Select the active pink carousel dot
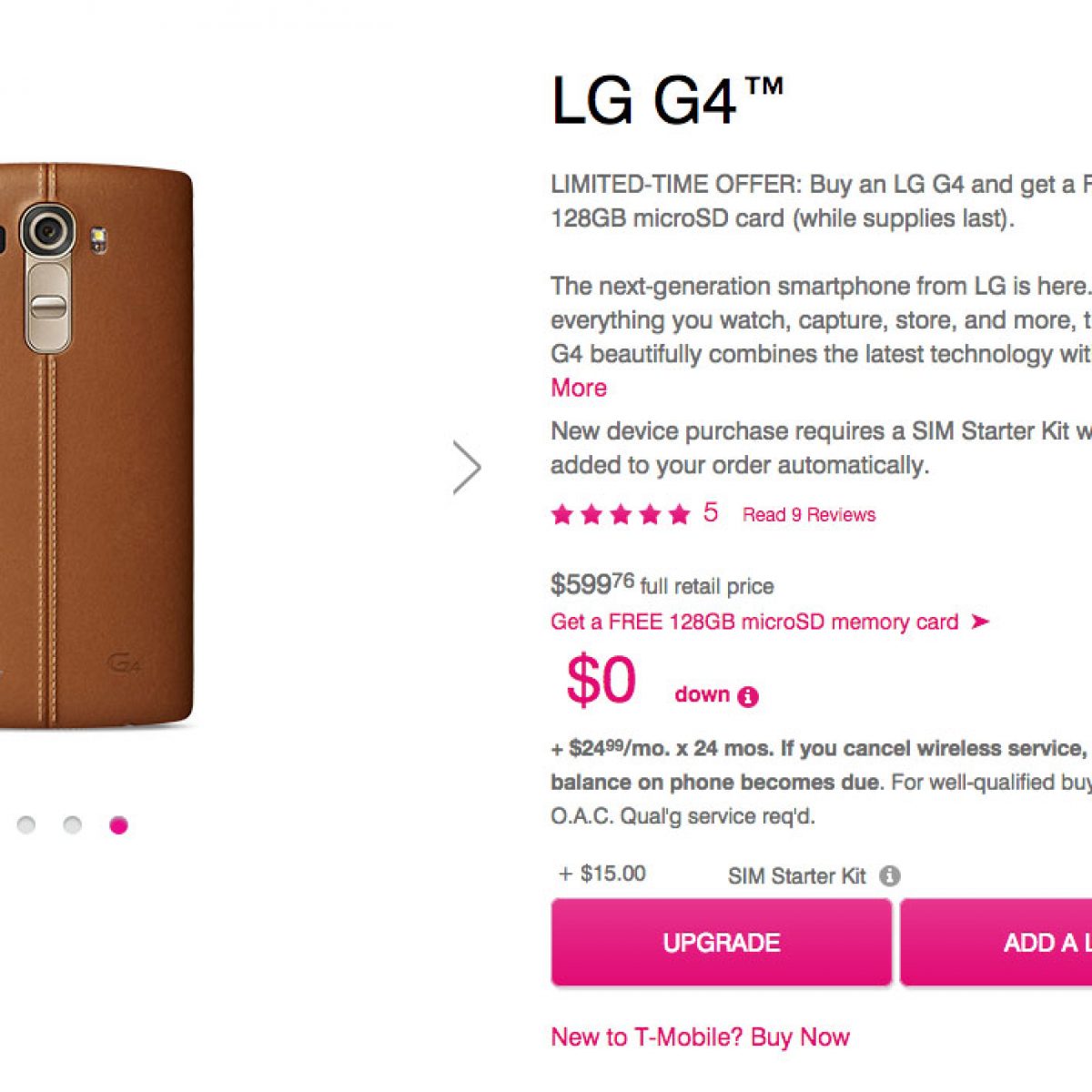This screenshot has width=1092, height=1092. pos(118,825)
